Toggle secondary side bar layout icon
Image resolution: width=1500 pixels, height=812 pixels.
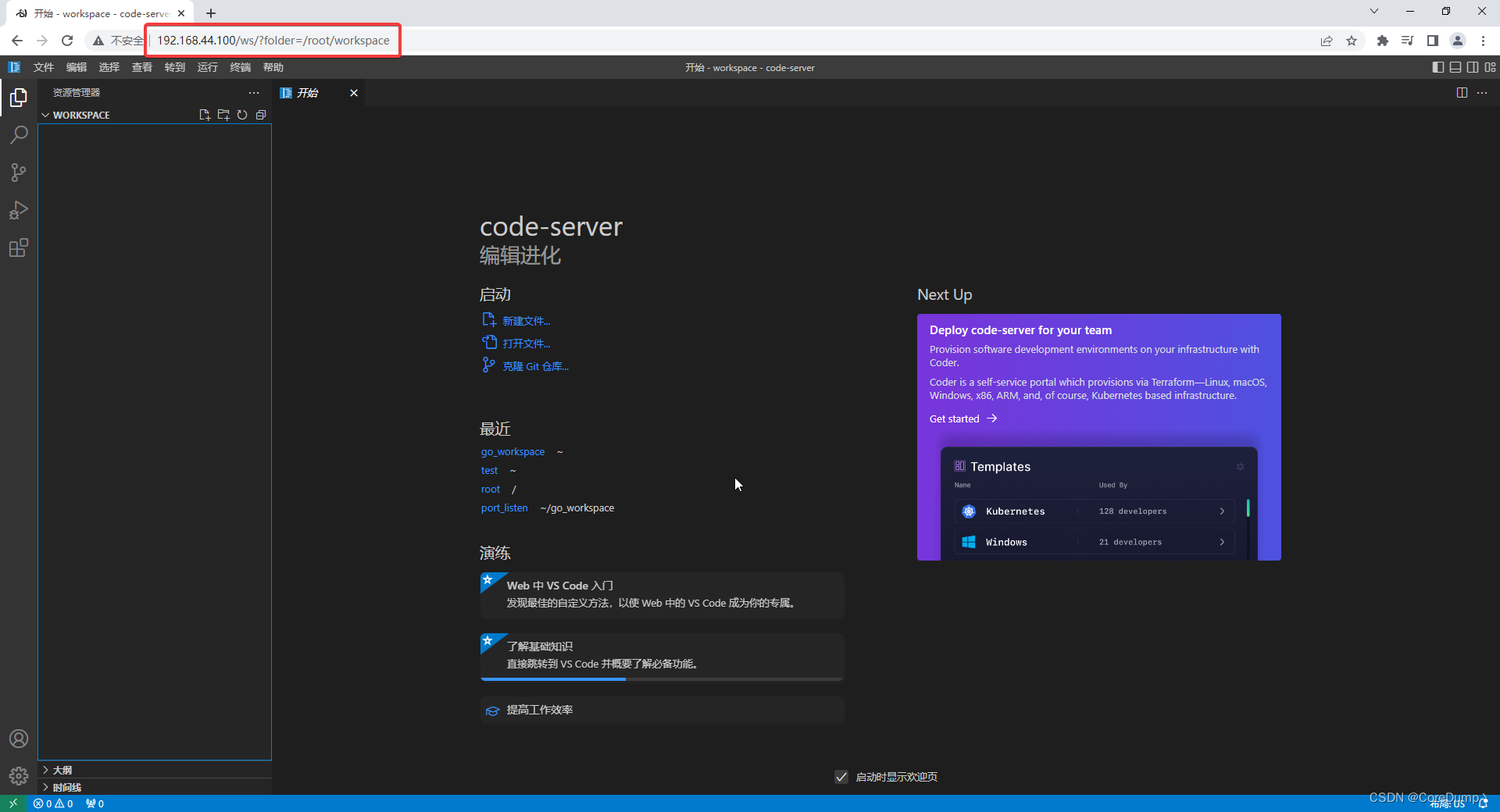1473,67
